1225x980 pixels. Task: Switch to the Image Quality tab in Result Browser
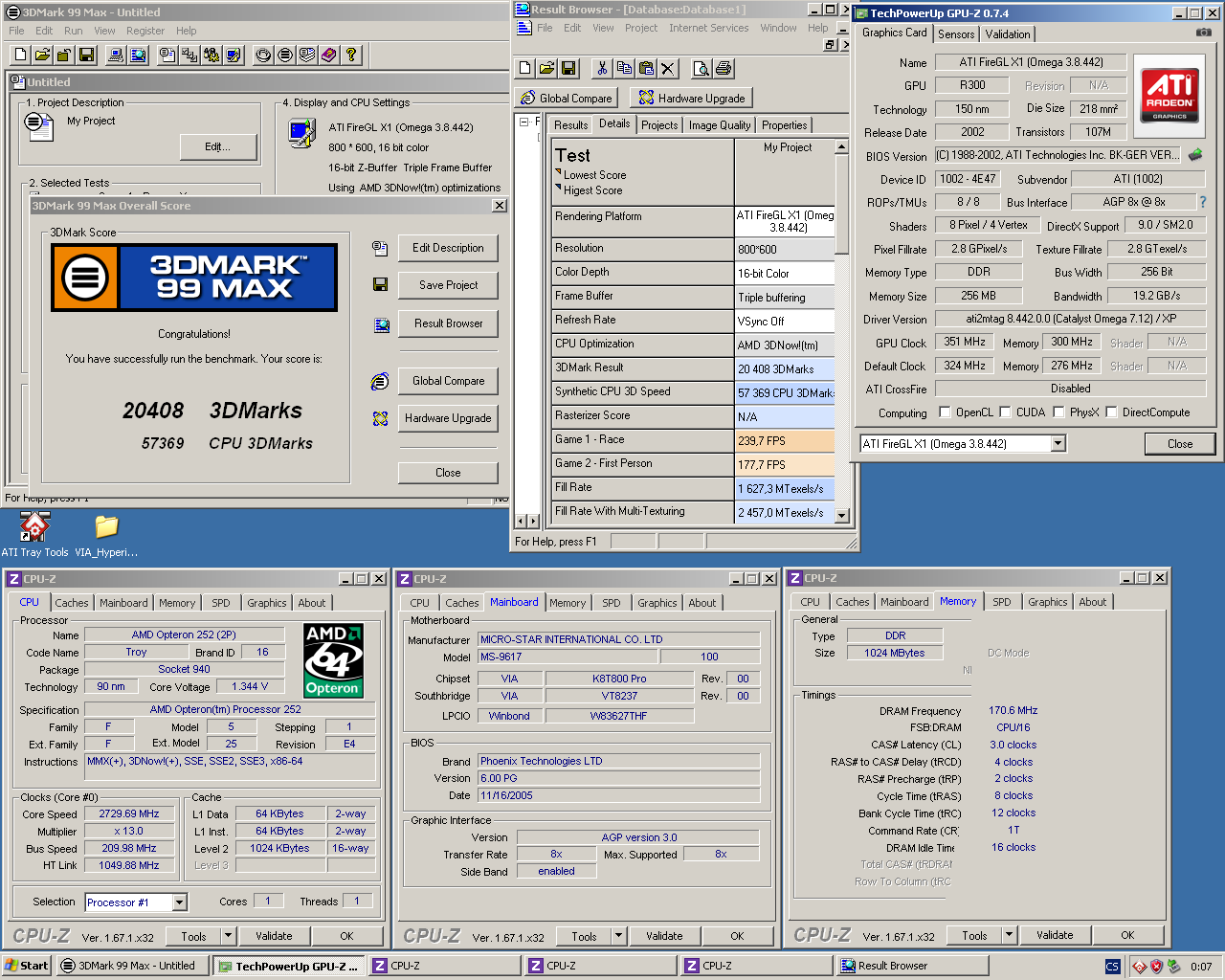(x=720, y=125)
